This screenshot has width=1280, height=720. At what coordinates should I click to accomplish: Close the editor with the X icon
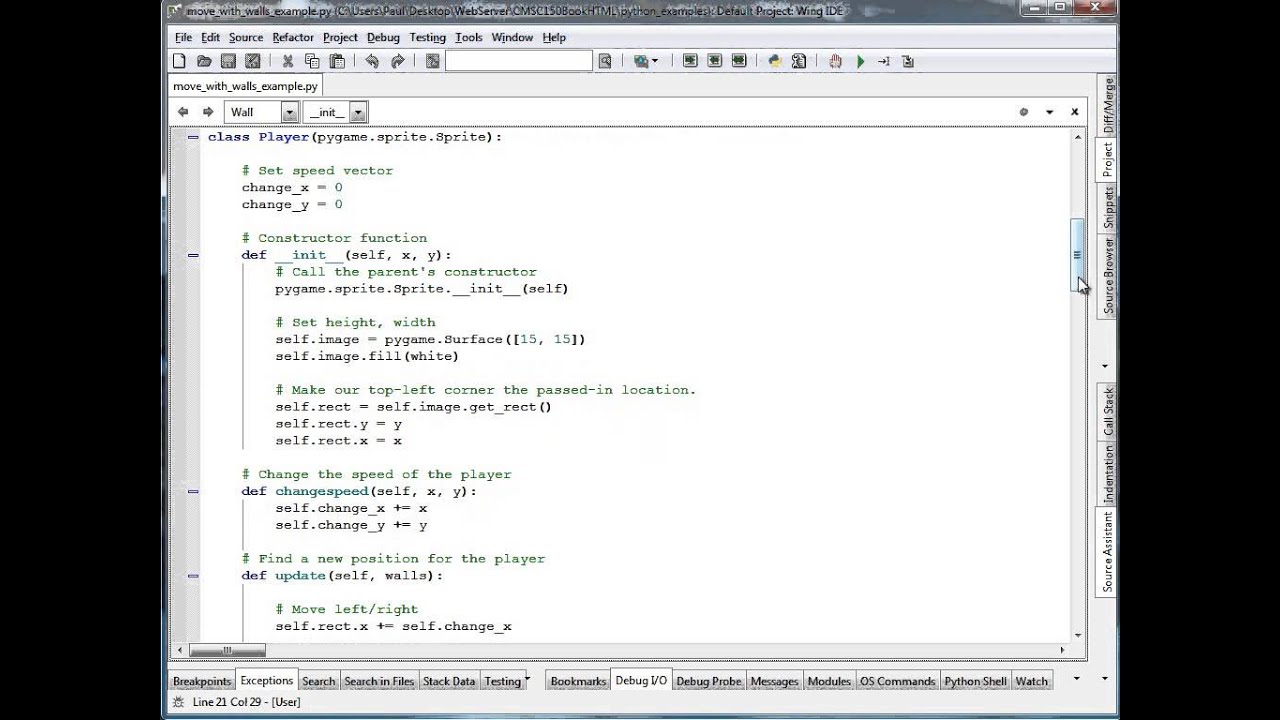1075,112
